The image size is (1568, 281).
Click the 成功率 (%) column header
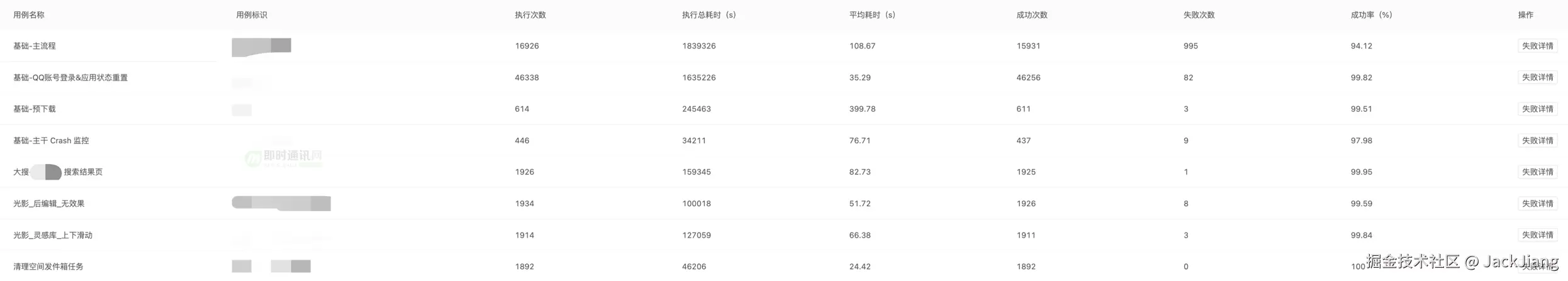pyautogui.click(x=1371, y=14)
